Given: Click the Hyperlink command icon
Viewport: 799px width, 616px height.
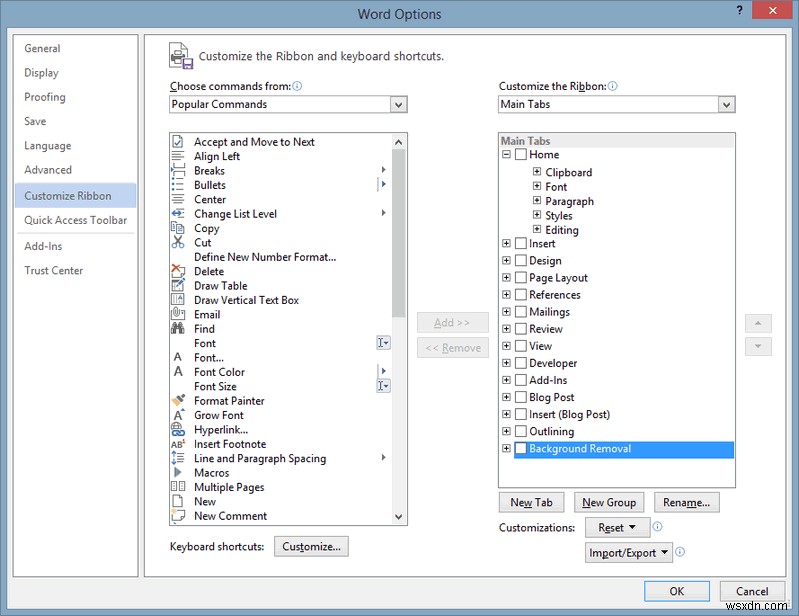Looking at the screenshot, I should coord(178,429).
